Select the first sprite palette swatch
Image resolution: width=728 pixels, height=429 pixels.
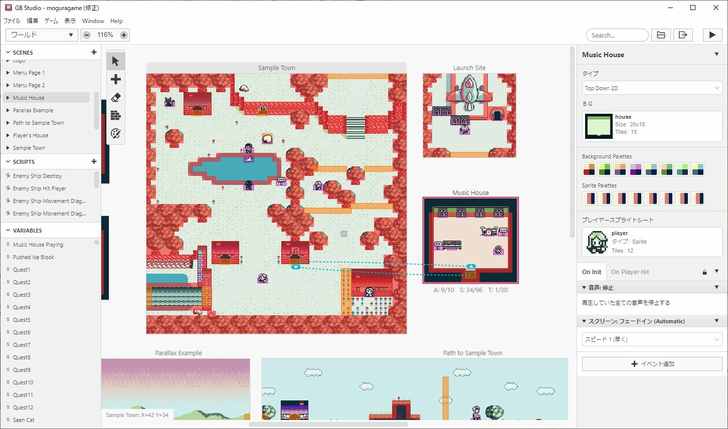[589, 198]
